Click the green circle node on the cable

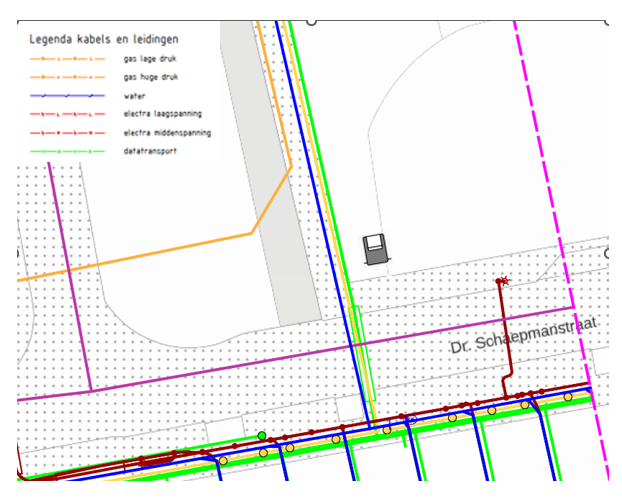click(262, 435)
